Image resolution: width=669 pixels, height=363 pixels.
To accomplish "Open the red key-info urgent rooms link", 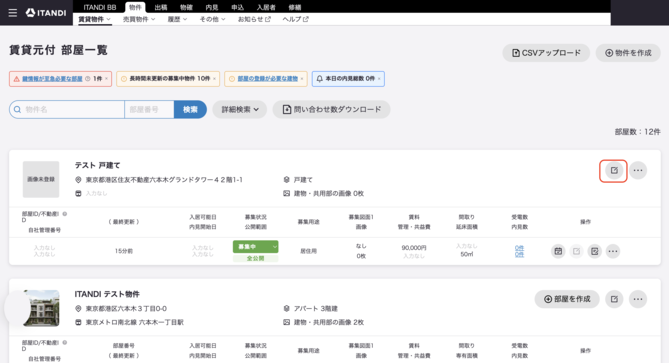I will [52, 79].
